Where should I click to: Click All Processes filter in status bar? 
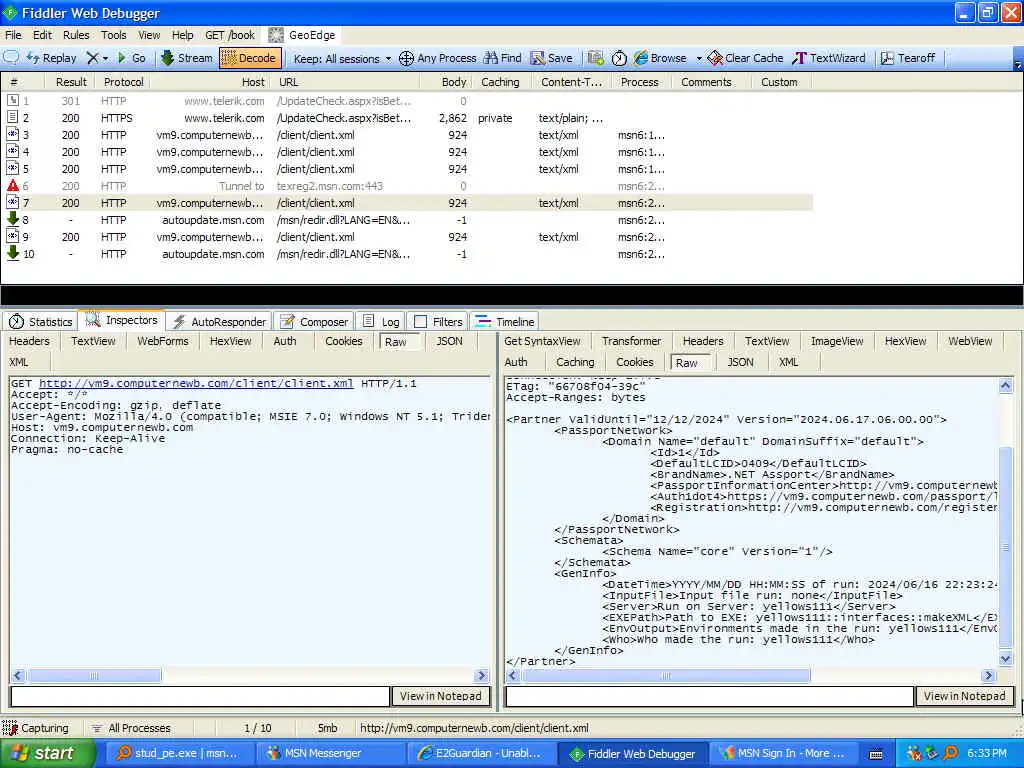(132, 728)
